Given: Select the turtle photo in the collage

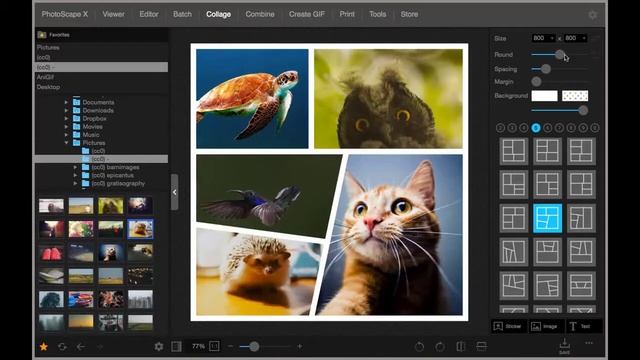Looking at the screenshot, I should click(252, 99).
